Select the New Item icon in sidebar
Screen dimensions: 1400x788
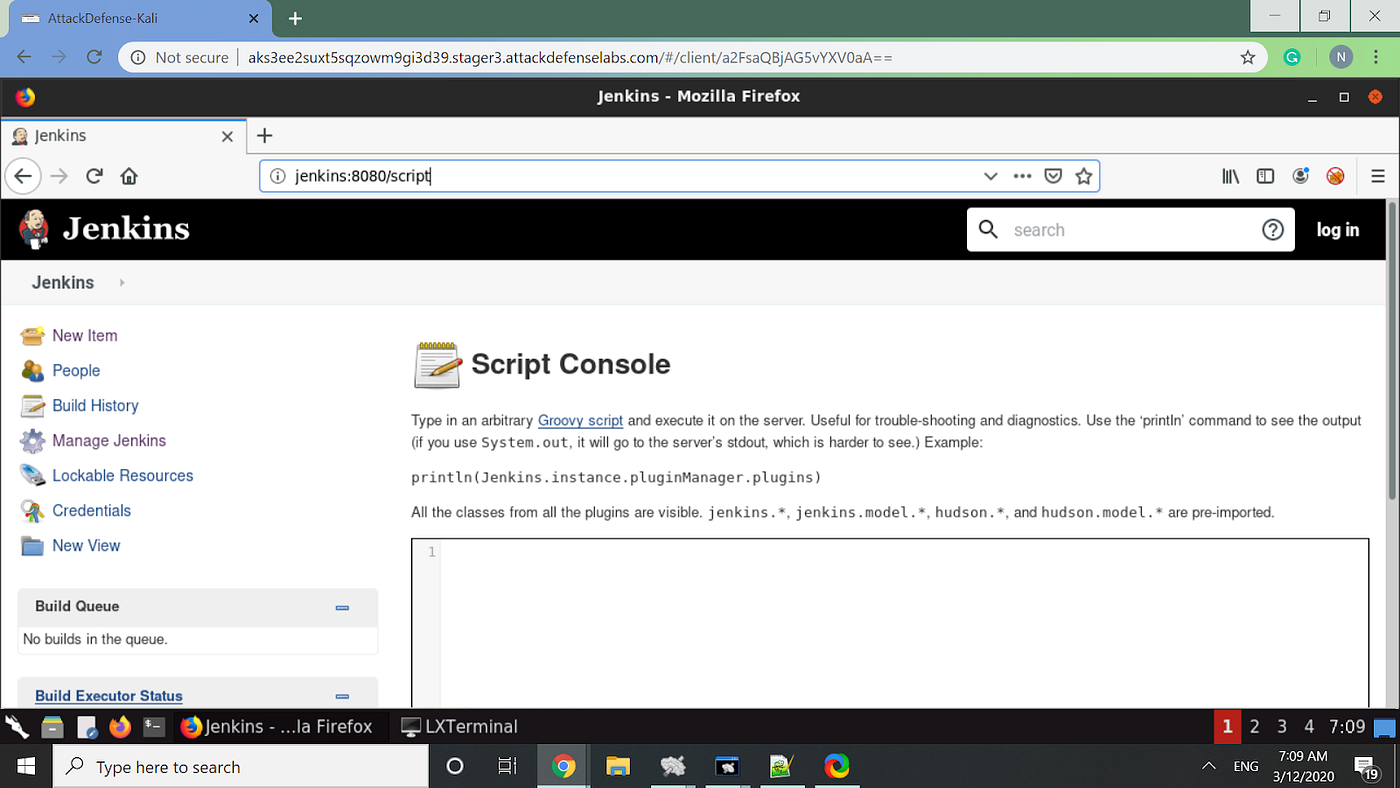(x=31, y=335)
